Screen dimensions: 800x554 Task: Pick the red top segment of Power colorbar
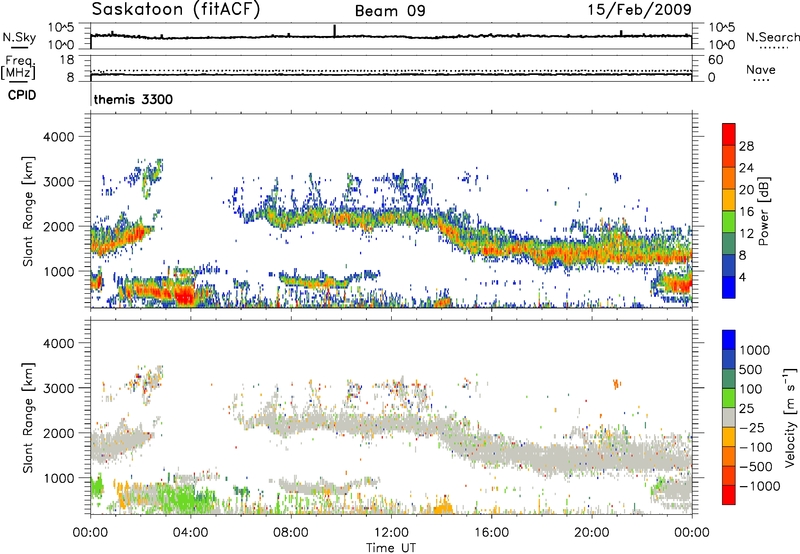(729, 134)
